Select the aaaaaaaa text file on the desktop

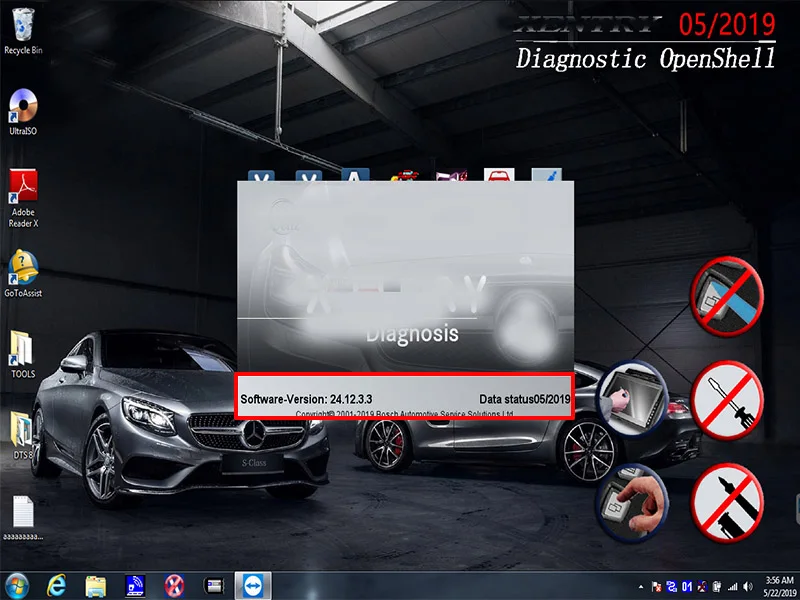tap(23, 518)
